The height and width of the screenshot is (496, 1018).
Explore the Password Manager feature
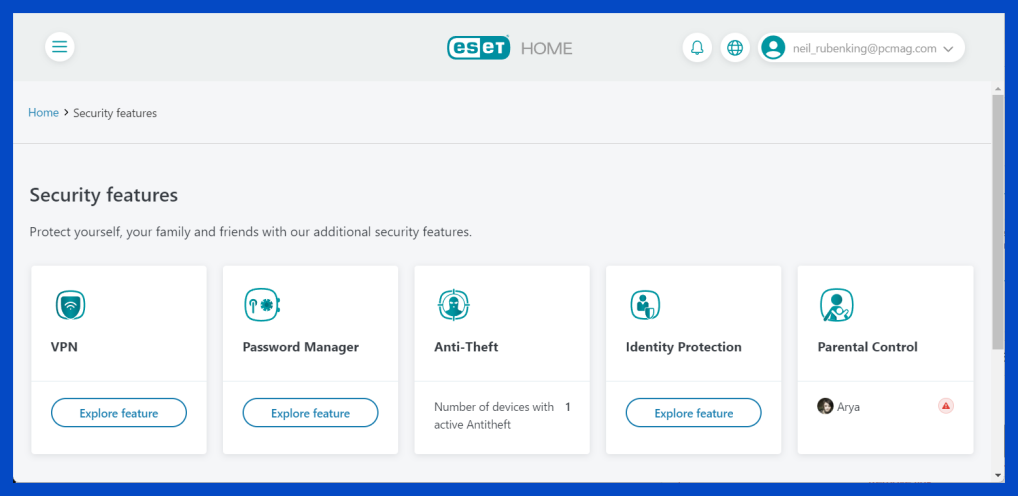(310, 413)
